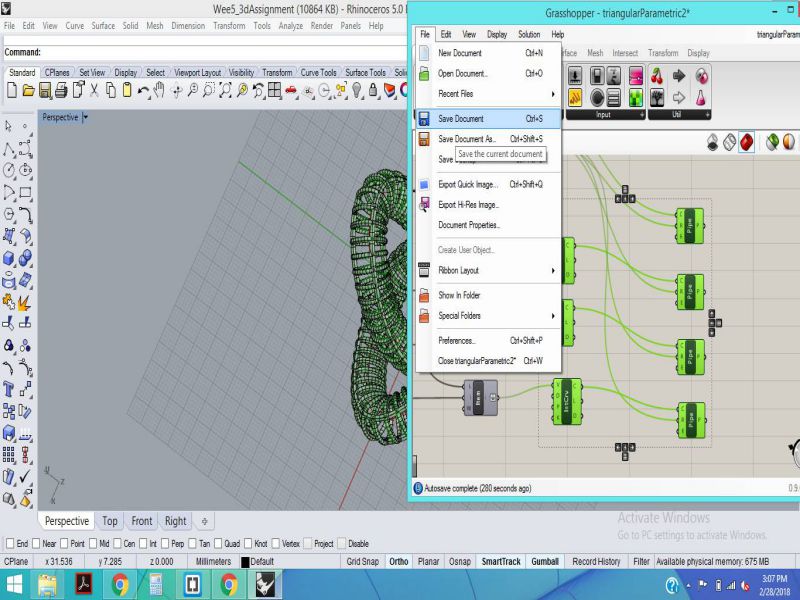Image resolution: width=800 pixels, height=600 pixels.
Task: Click the red shaded preview icon in Grasshopper
Action: point(746,143)
